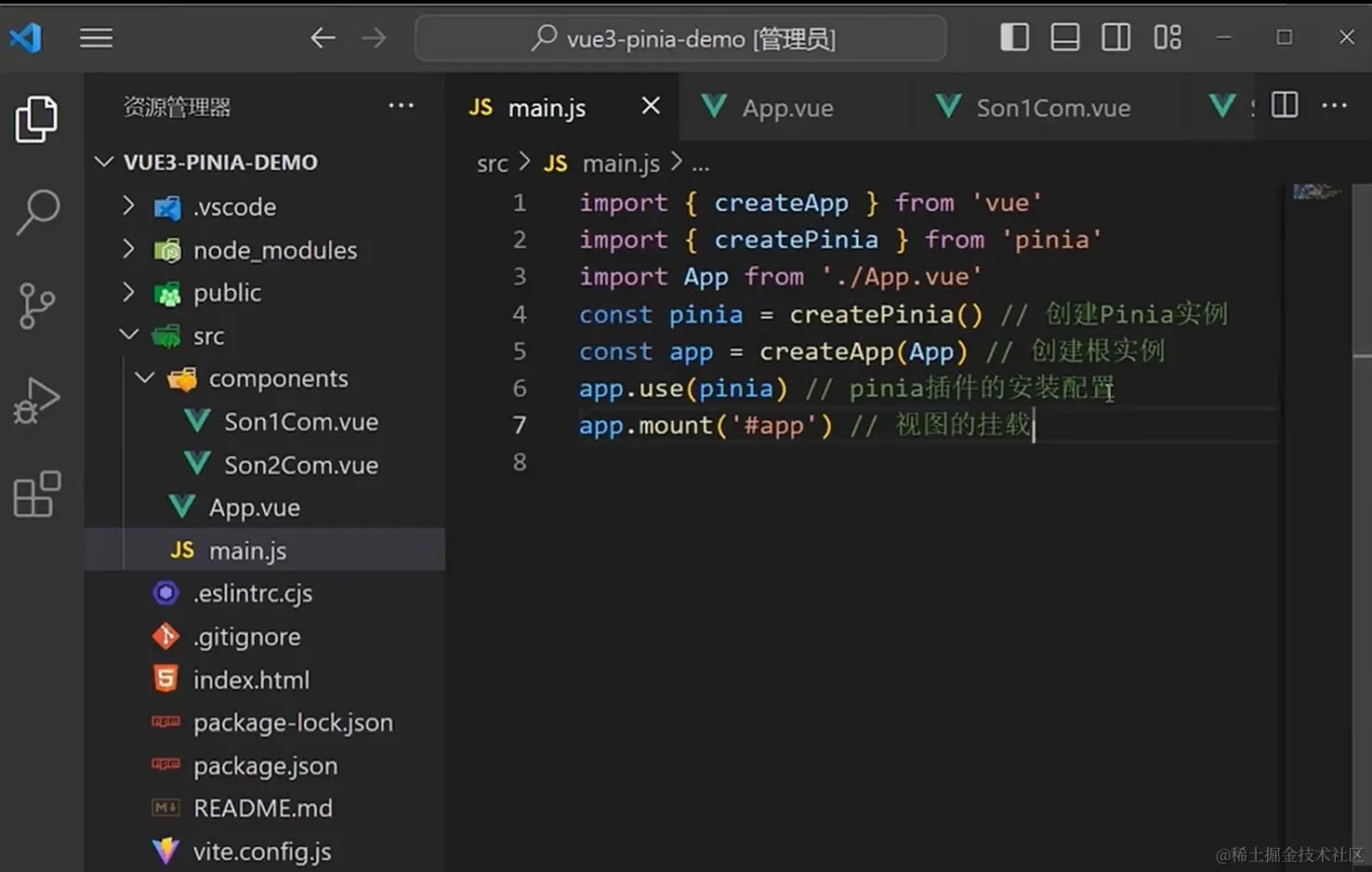Open package-lock.json in the explorer
This screenshot has height=872, width=1372.
pos(293,722)
